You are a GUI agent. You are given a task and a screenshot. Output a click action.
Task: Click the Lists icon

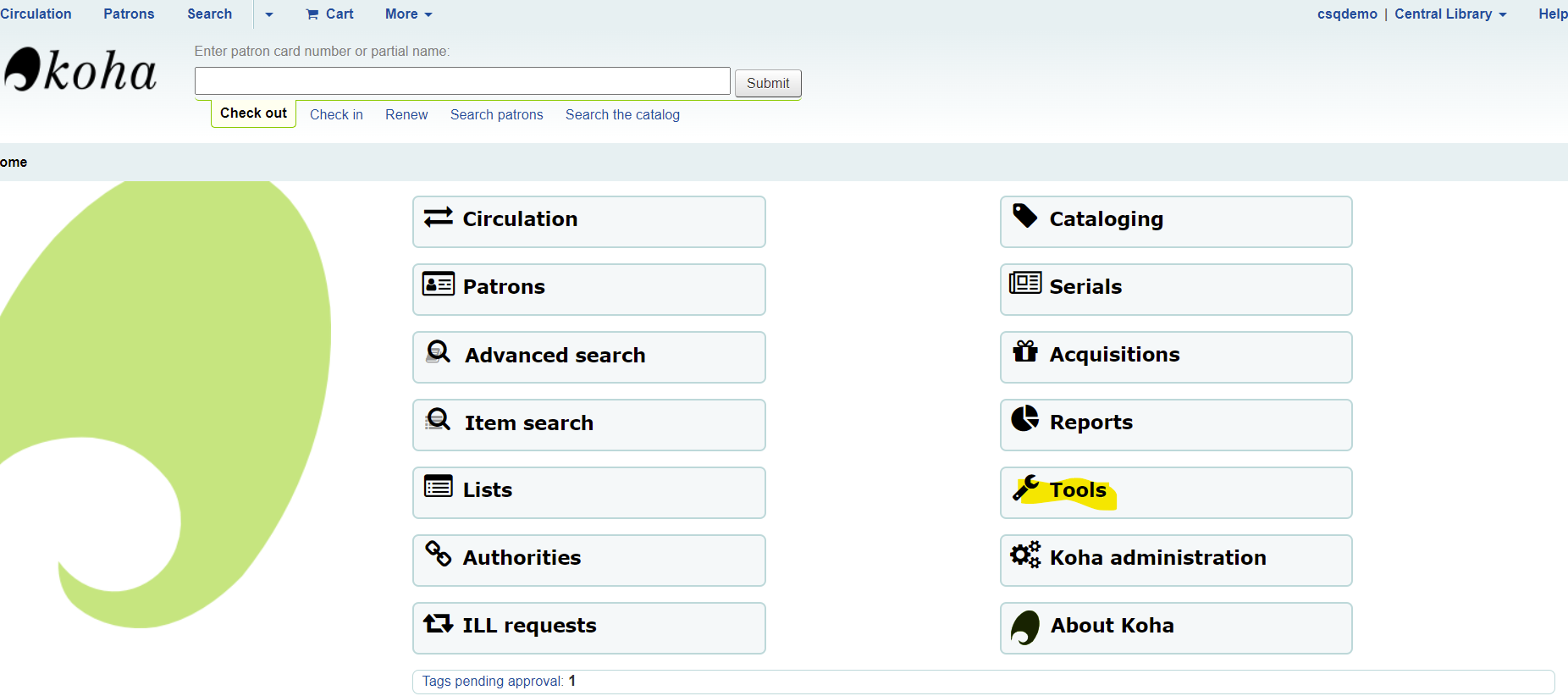[x=438, y=486]
